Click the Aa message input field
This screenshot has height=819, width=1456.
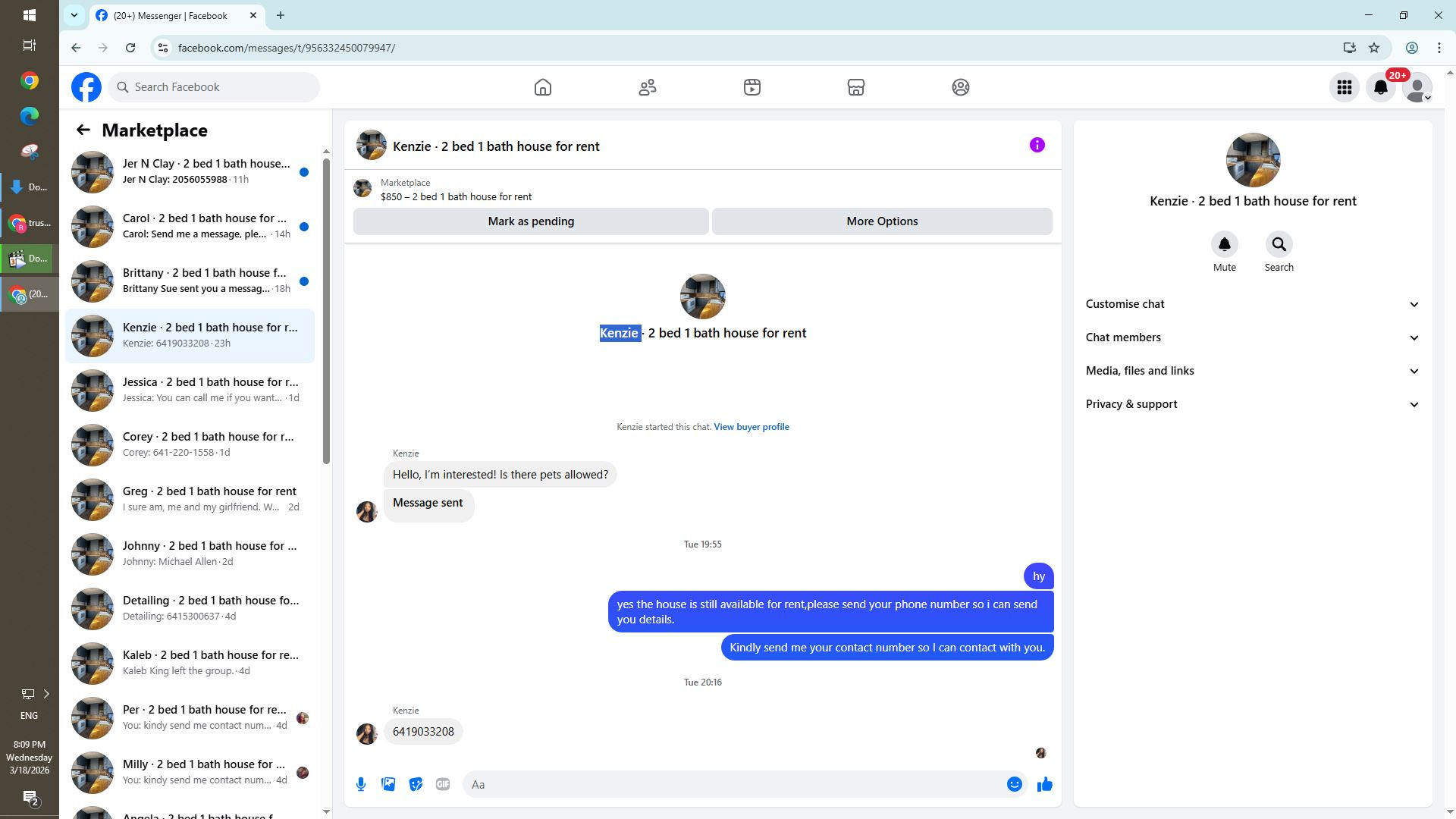(728, 784)
